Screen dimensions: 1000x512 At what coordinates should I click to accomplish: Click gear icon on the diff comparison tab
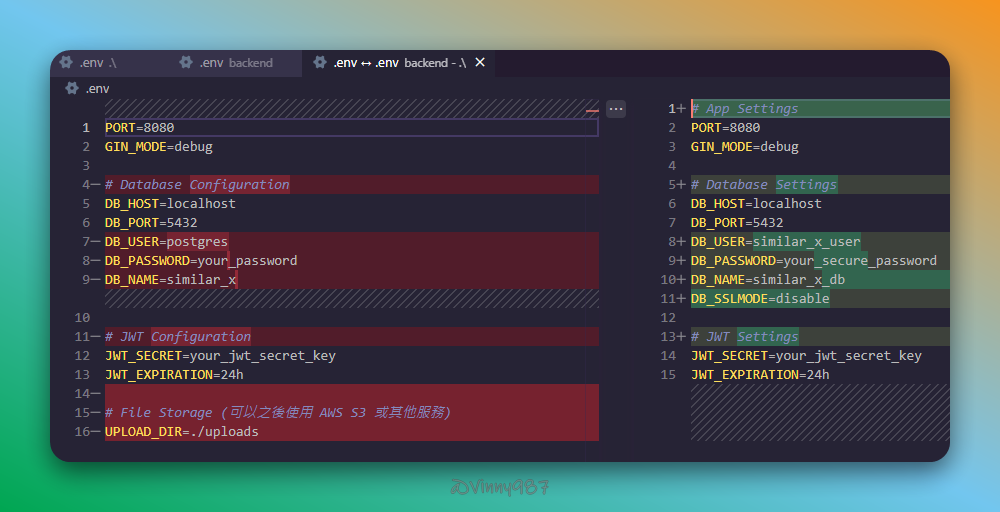[x=320, y=62]
